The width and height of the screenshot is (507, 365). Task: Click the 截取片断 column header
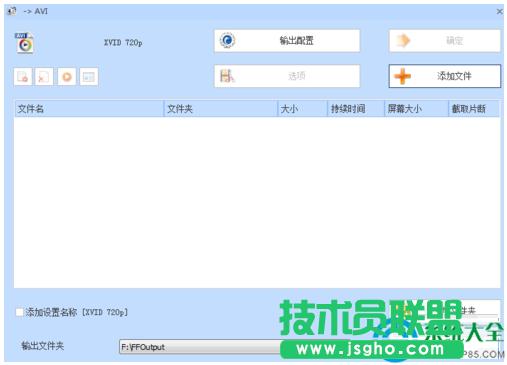point(474,109)
